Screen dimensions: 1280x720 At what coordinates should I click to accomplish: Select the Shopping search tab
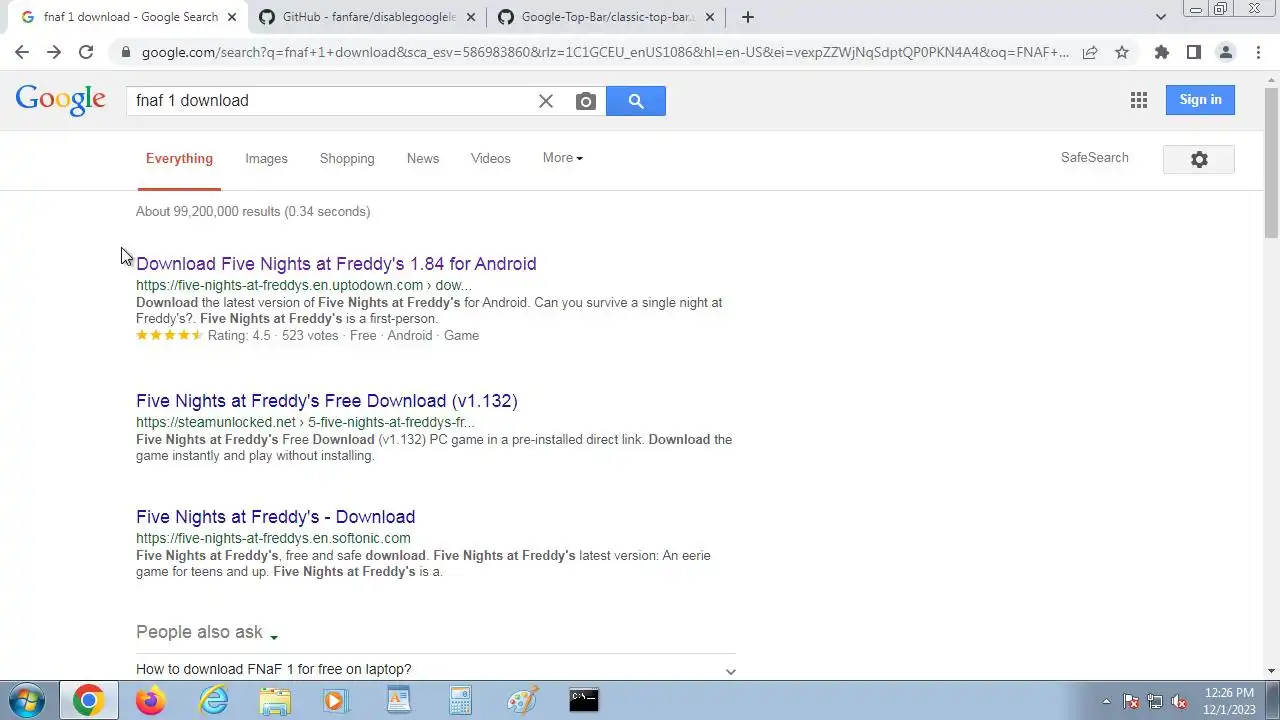click(x=347, y=158)
